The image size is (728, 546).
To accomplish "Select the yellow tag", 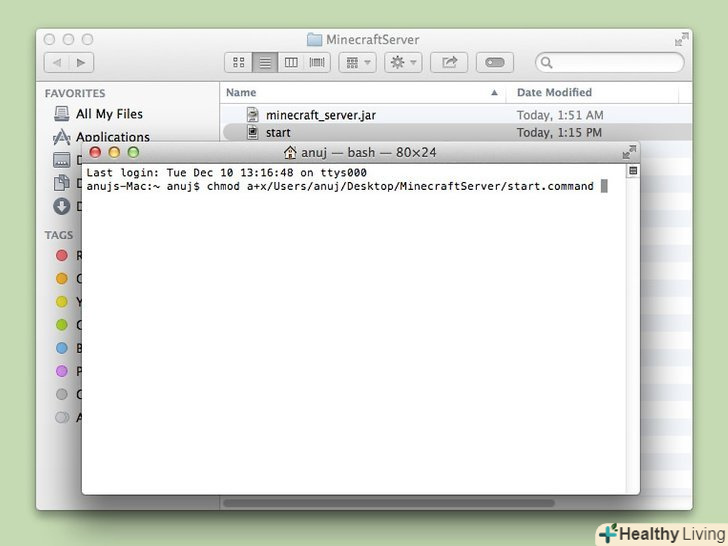I will pyautogui.click(x=62, y=302).
